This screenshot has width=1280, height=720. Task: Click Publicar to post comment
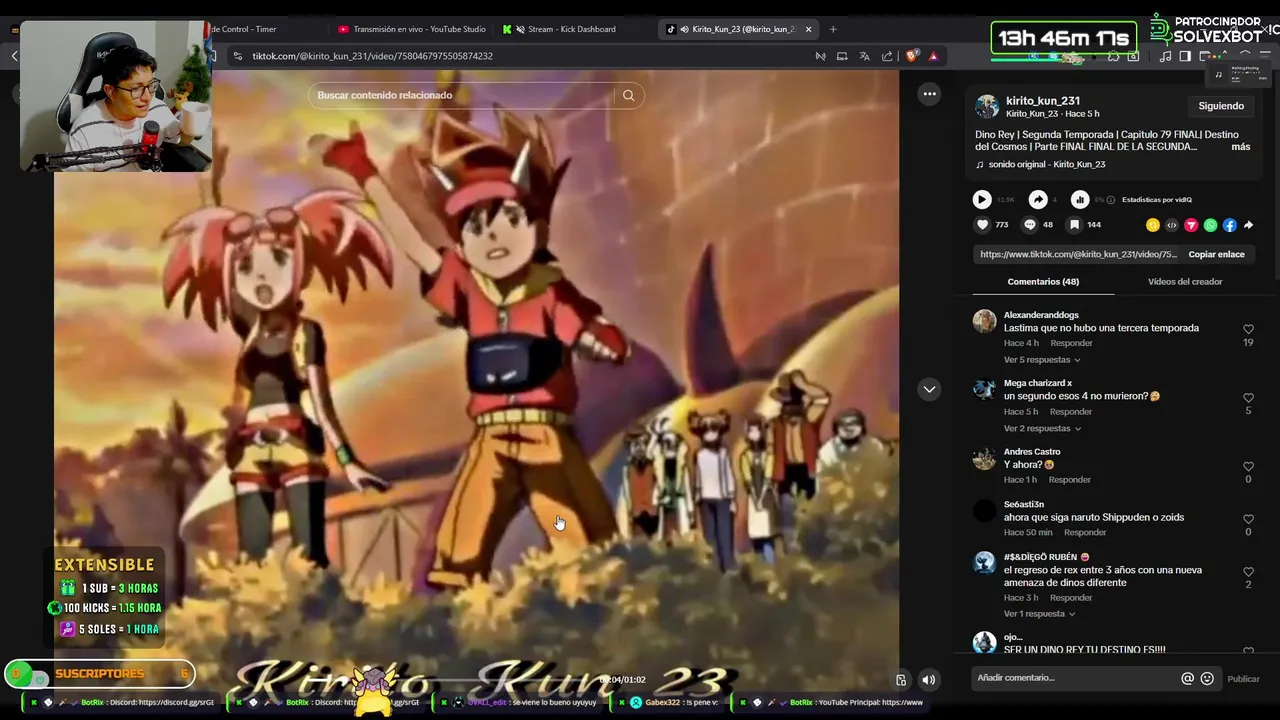click(x=1243, y=679)
